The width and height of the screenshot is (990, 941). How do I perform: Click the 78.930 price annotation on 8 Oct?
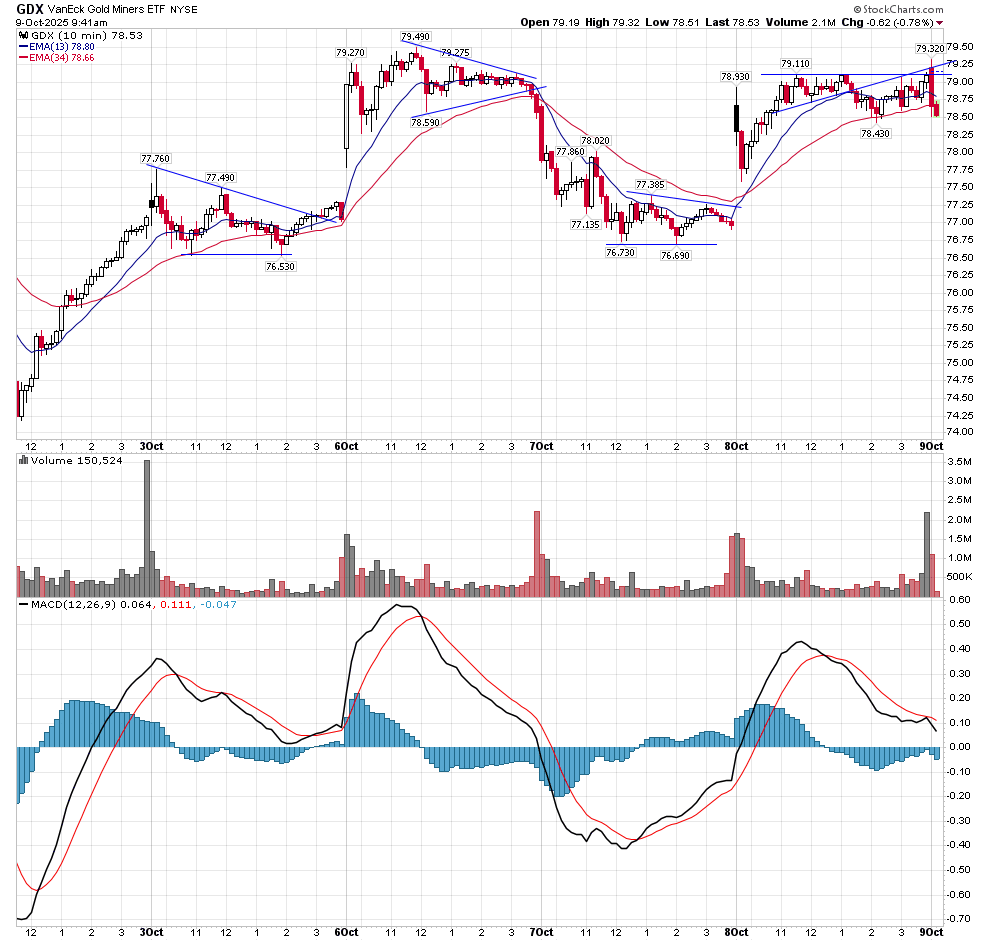735,76
